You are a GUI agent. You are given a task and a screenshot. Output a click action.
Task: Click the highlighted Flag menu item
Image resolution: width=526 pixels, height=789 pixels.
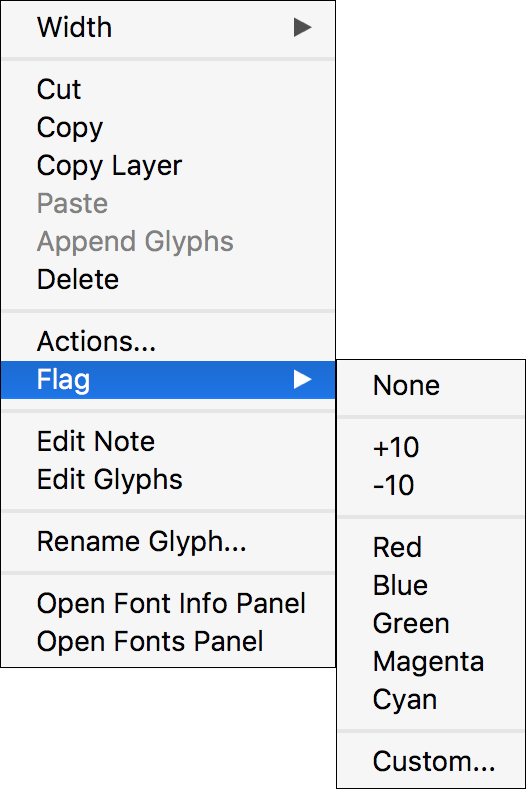click(x=168, y=379)
